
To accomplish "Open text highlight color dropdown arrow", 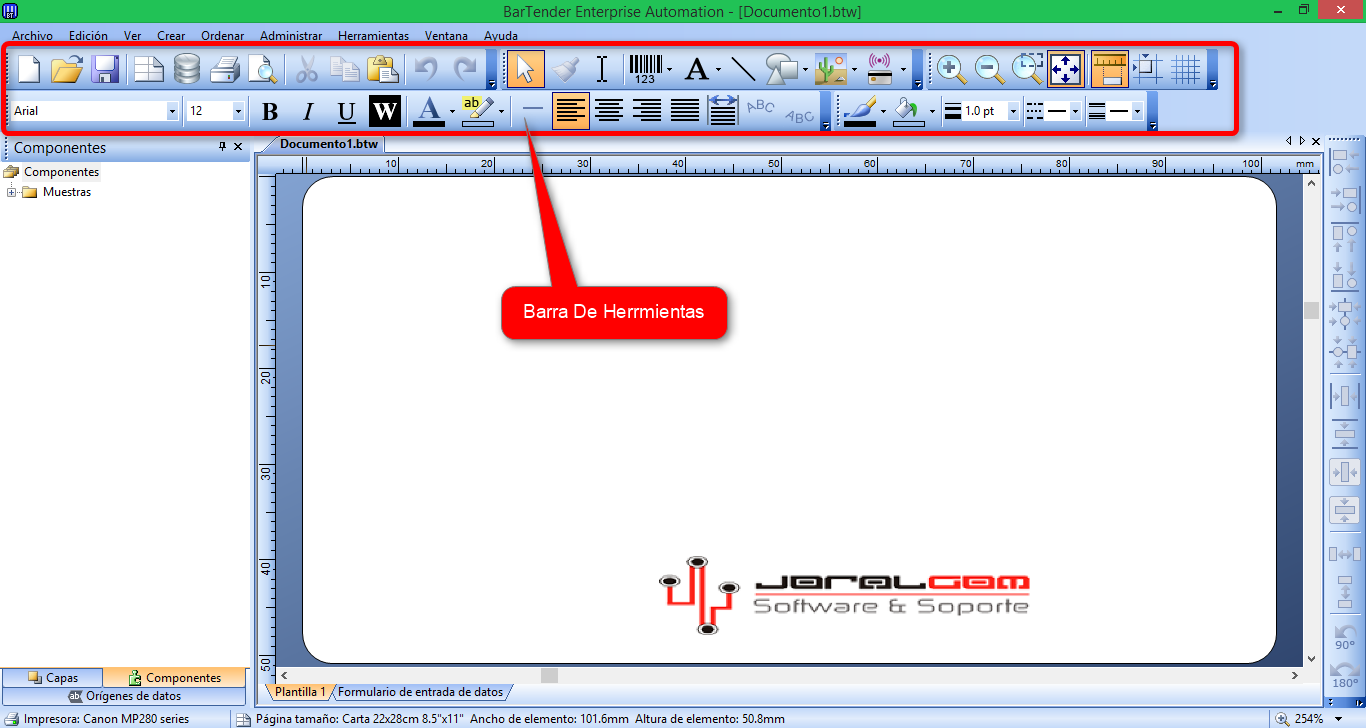I will 501,111.
